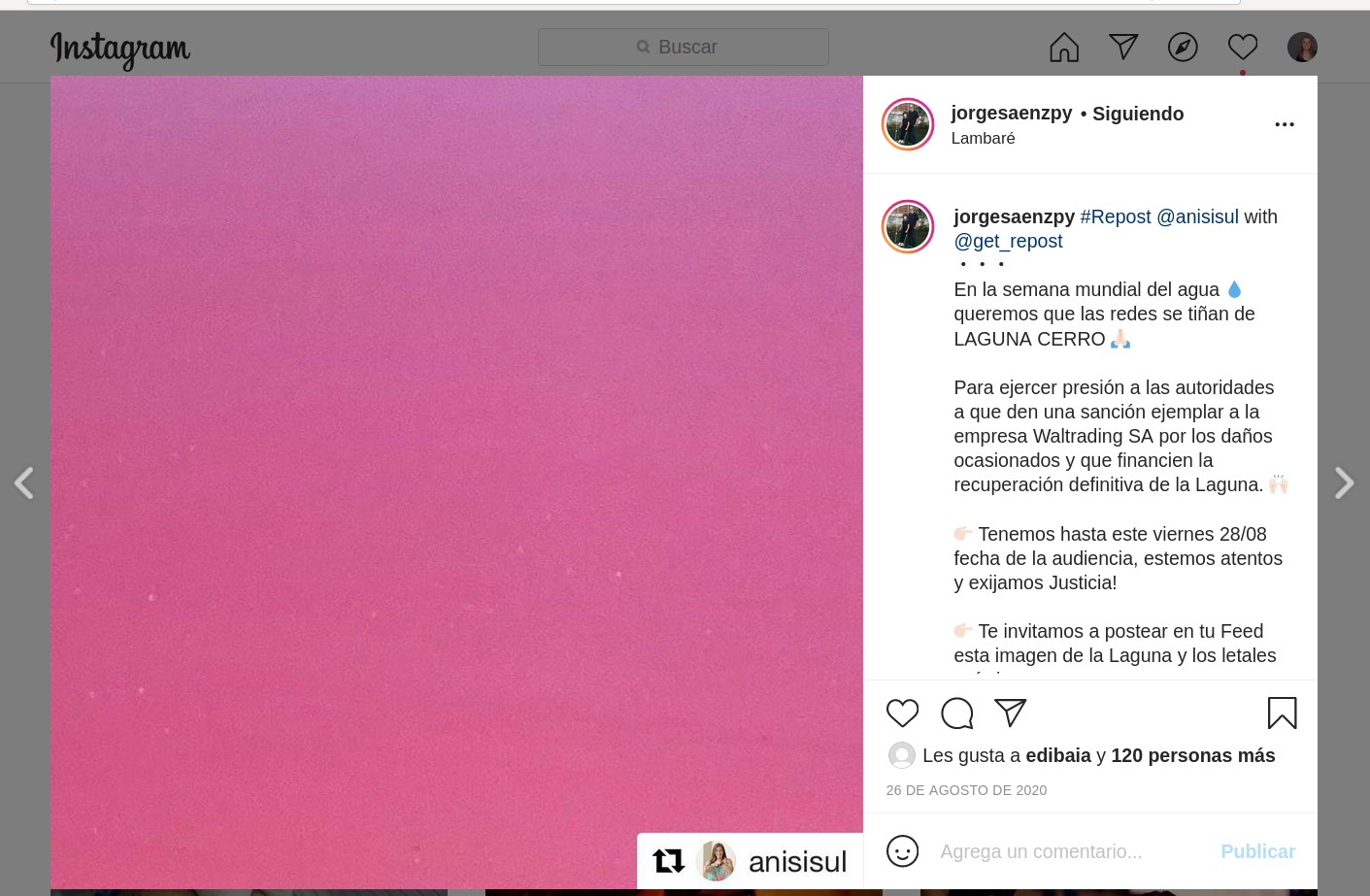
Task: Go to next post arrow
Action: 1344,482
